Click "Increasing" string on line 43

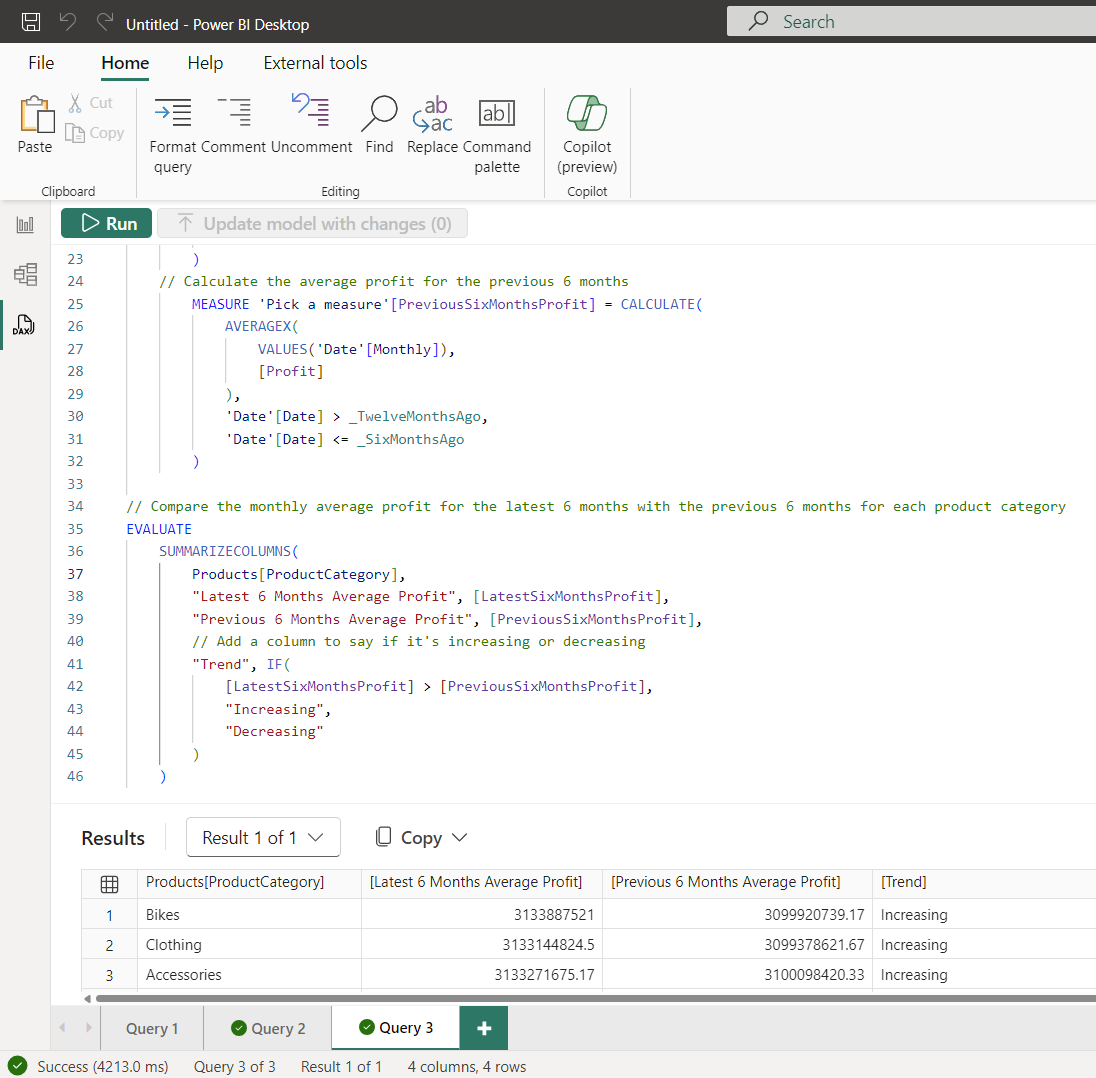coord(274,710)
